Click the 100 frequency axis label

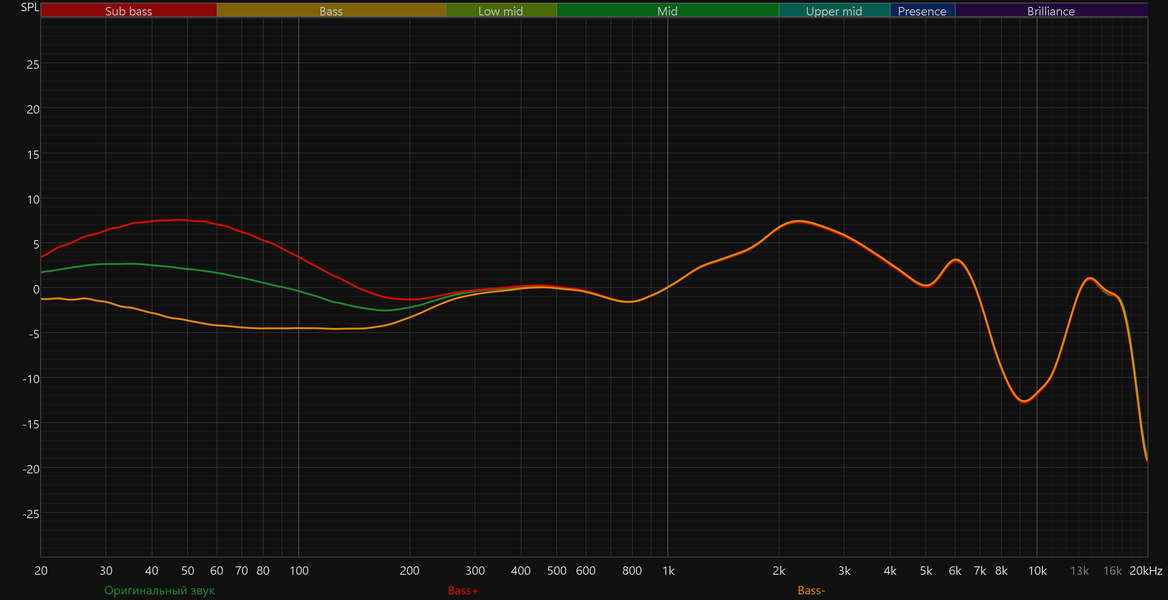[x=299, y=571]
